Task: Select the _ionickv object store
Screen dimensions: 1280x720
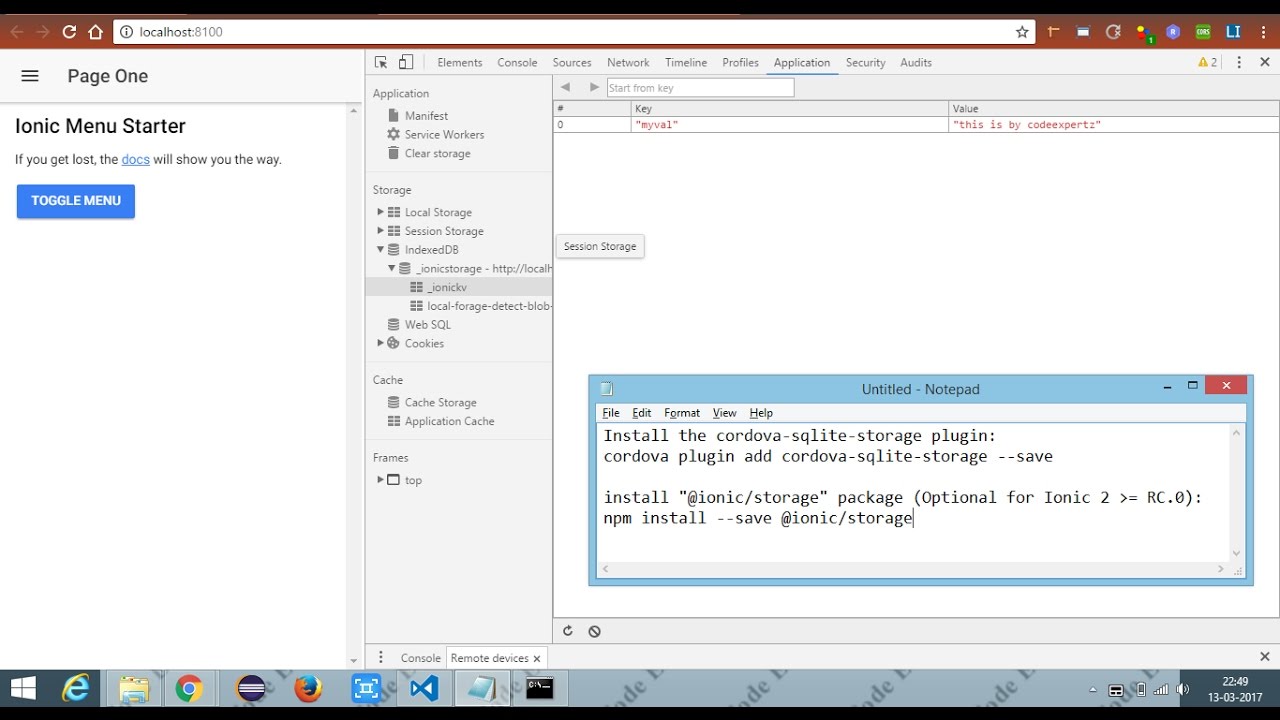Action: (x=447, y=287)
